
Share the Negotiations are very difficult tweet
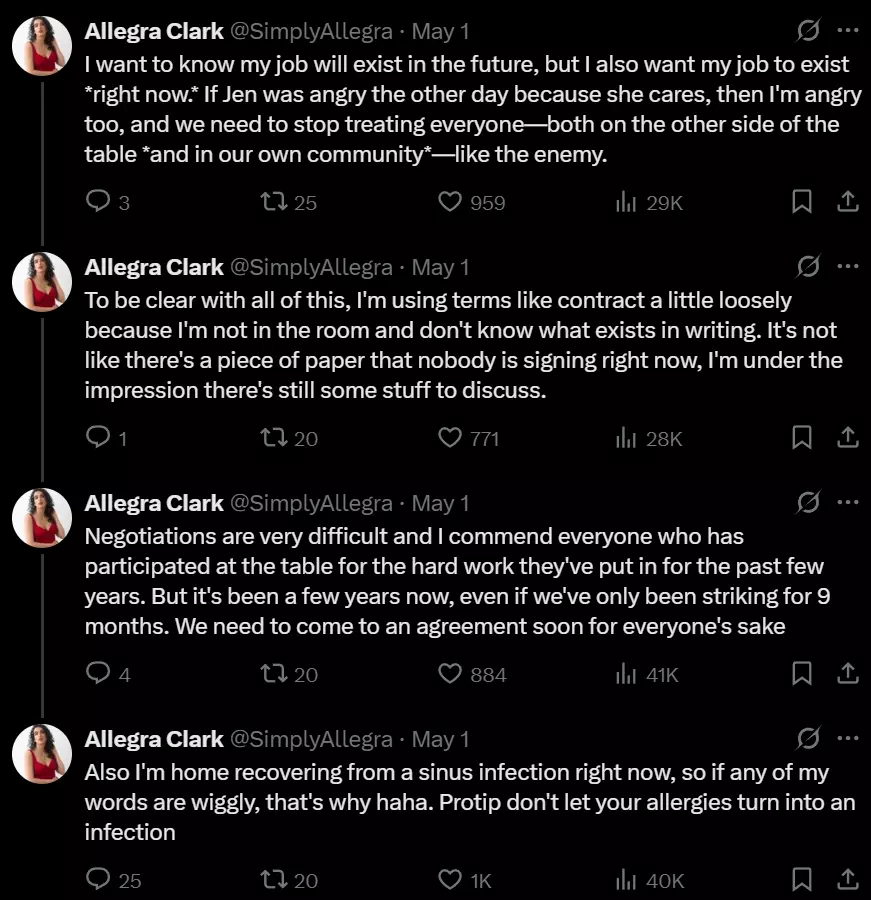pyautogui.click(x=847, y=673)
